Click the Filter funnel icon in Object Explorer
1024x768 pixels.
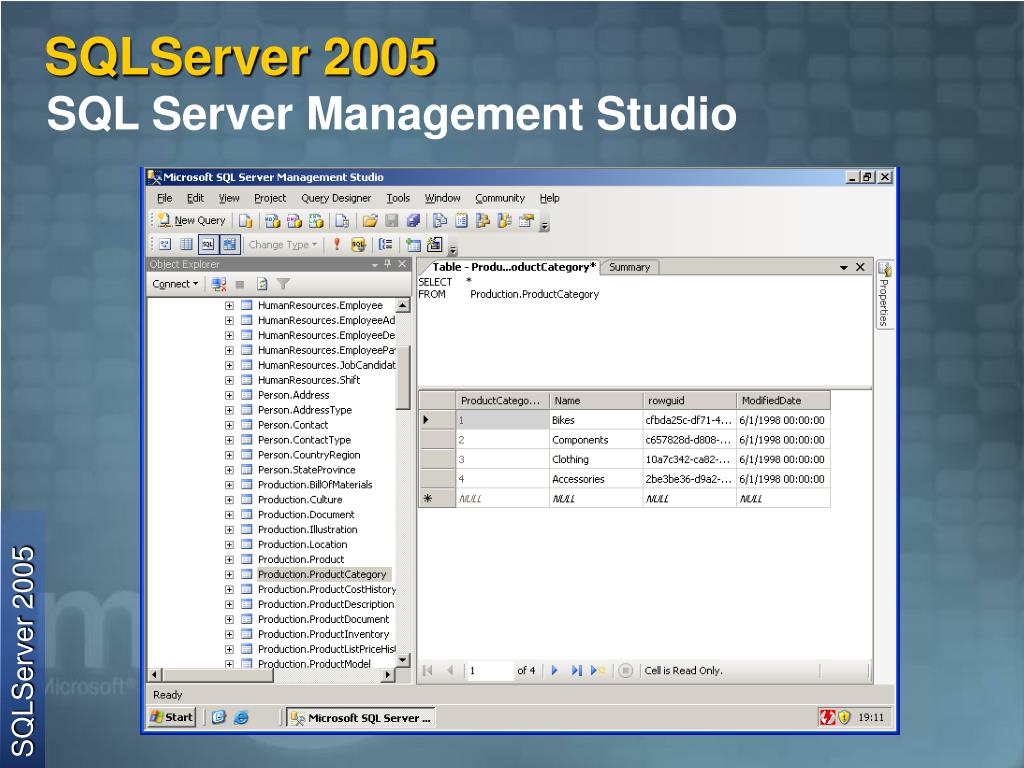[283, 284]
